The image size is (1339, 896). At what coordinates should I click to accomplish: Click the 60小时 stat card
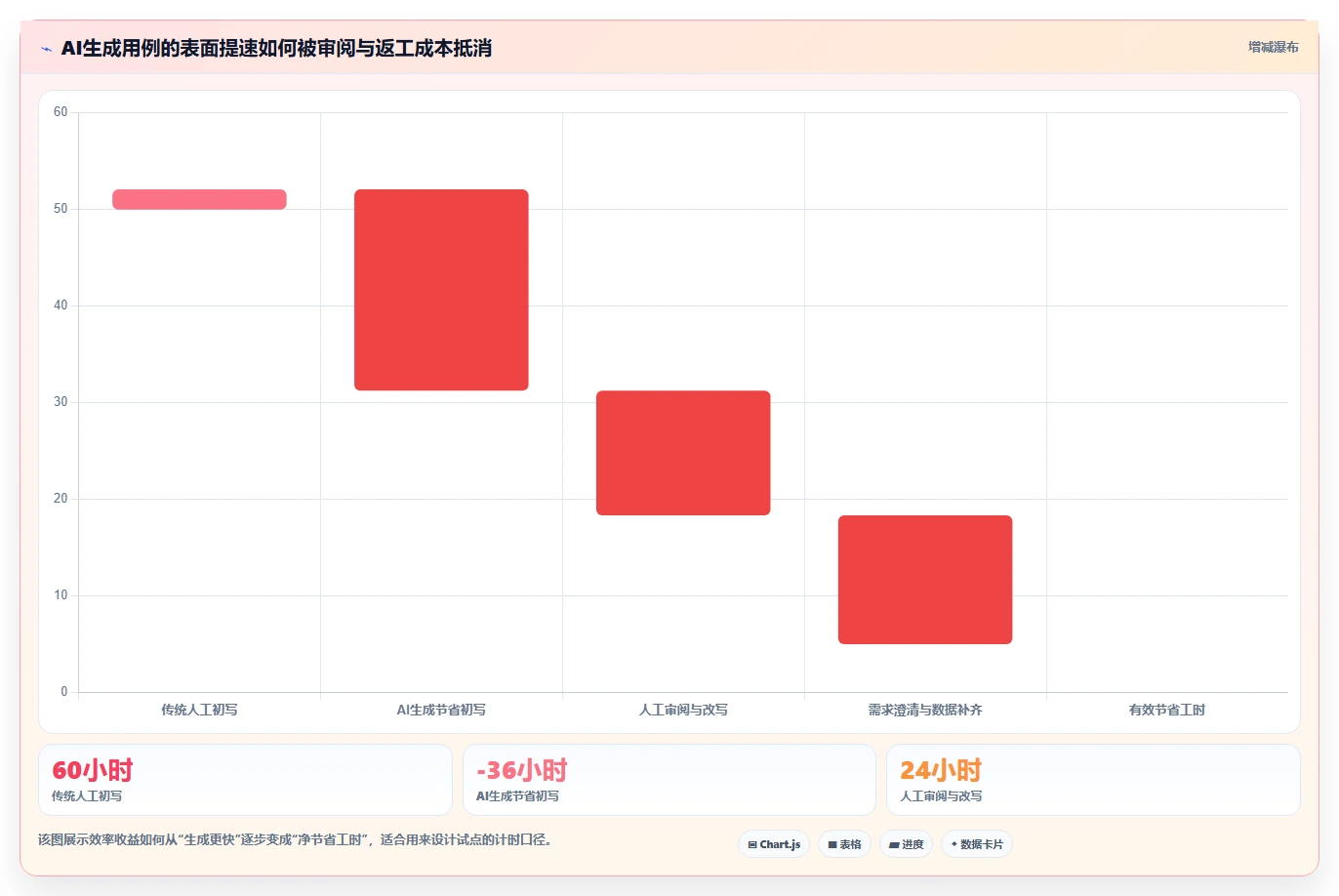[245, 780]
